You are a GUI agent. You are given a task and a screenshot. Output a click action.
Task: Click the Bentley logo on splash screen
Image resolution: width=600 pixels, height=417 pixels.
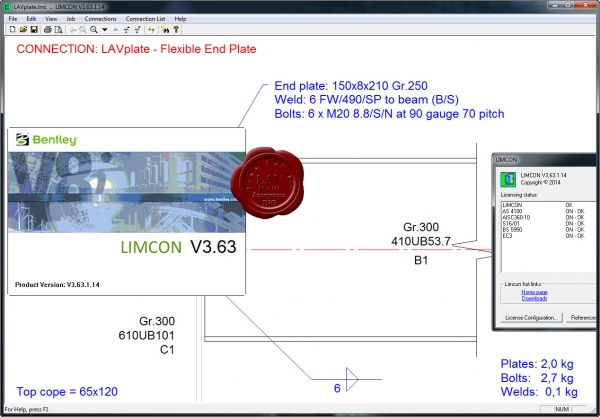[x=47, y=140]
